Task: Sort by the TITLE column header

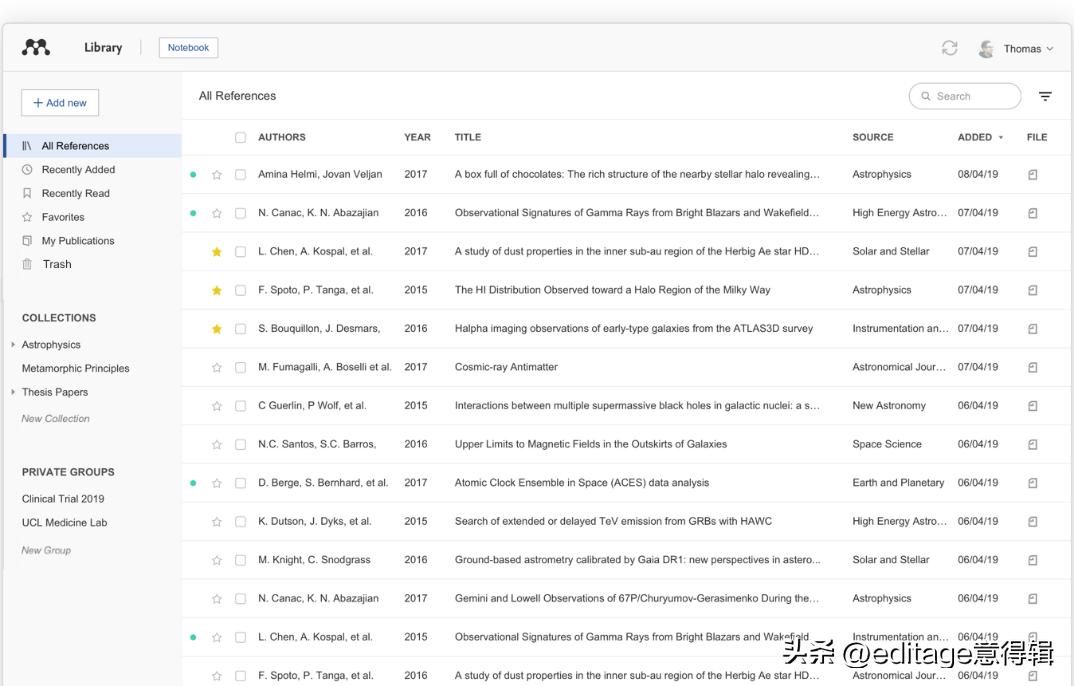Action: point(468,138)
